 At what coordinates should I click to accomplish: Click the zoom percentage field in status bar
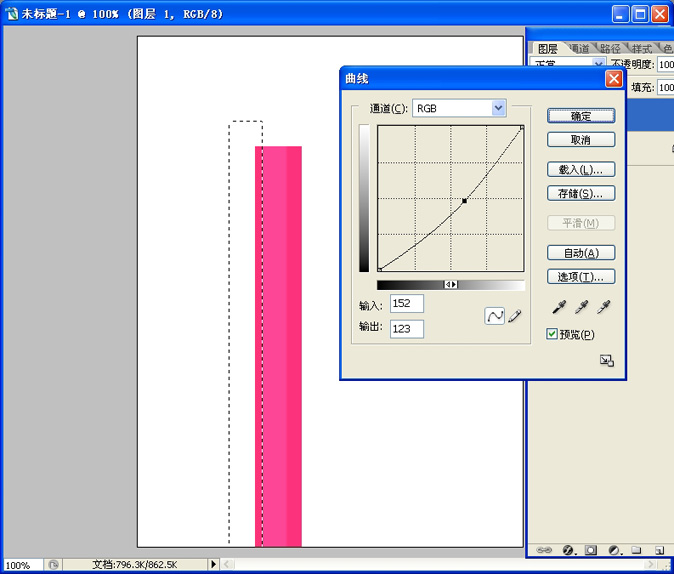pyautogui.click(x=23, y=565)
